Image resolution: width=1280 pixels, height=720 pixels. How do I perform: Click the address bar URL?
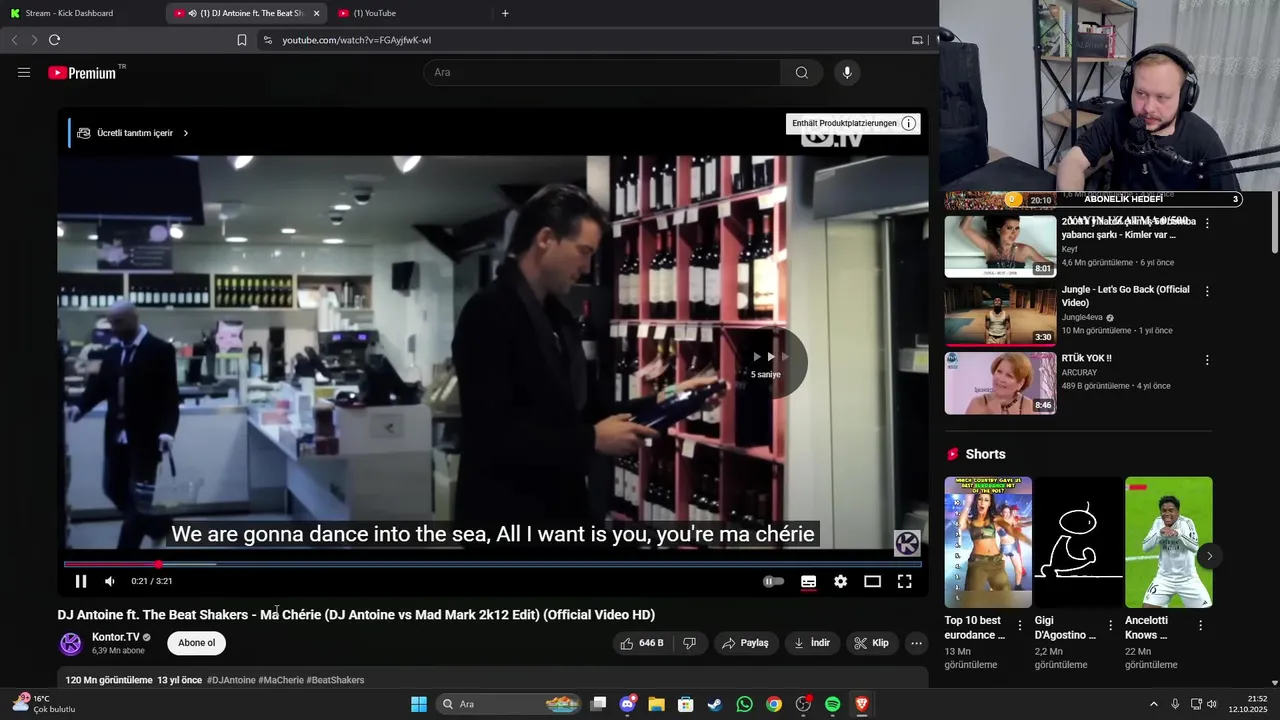tap(357, 40)
